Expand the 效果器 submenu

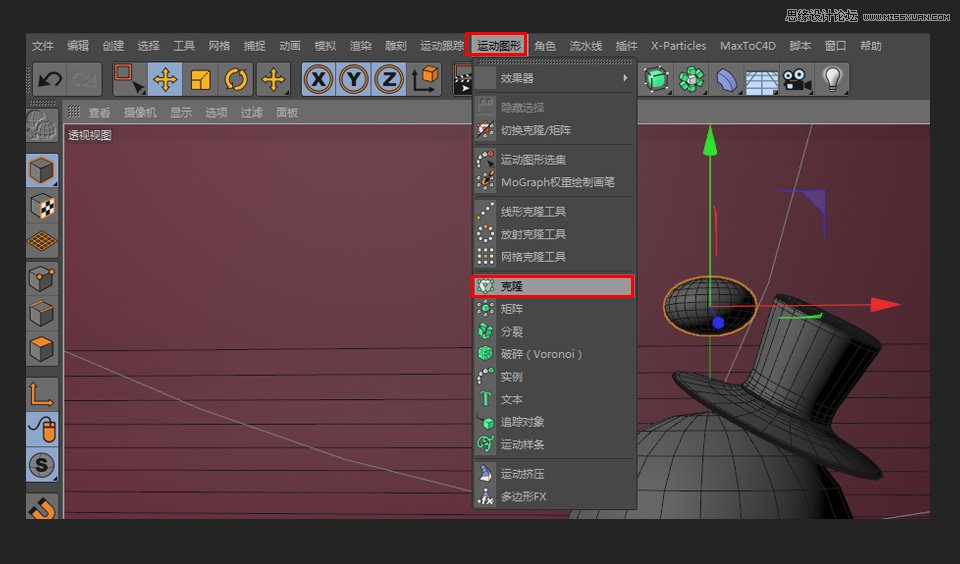[554, 78]
